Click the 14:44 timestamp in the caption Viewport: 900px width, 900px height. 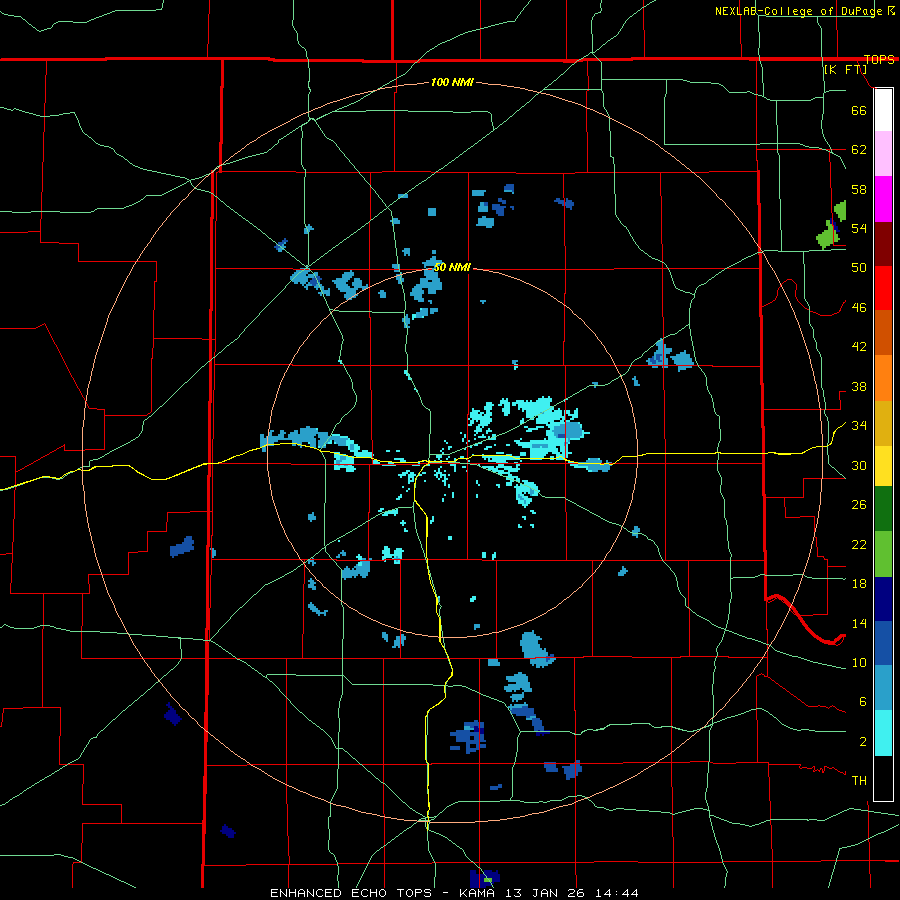click(x=616, y=893)
